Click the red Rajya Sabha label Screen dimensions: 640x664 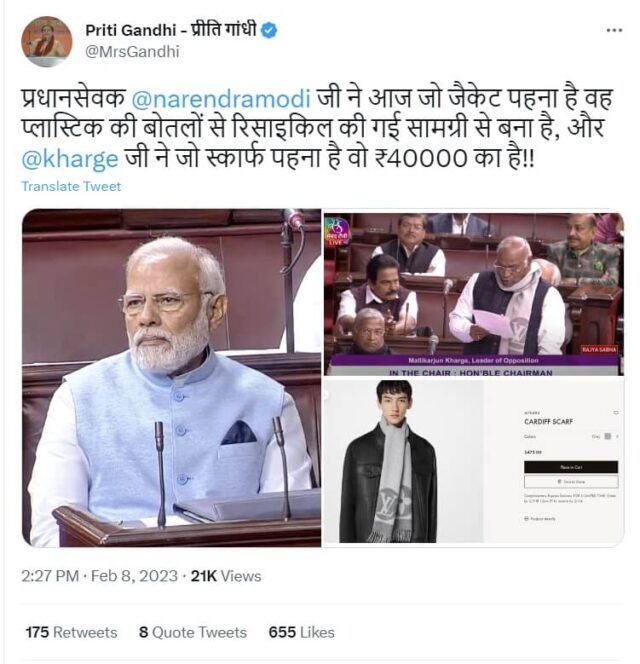599,349
